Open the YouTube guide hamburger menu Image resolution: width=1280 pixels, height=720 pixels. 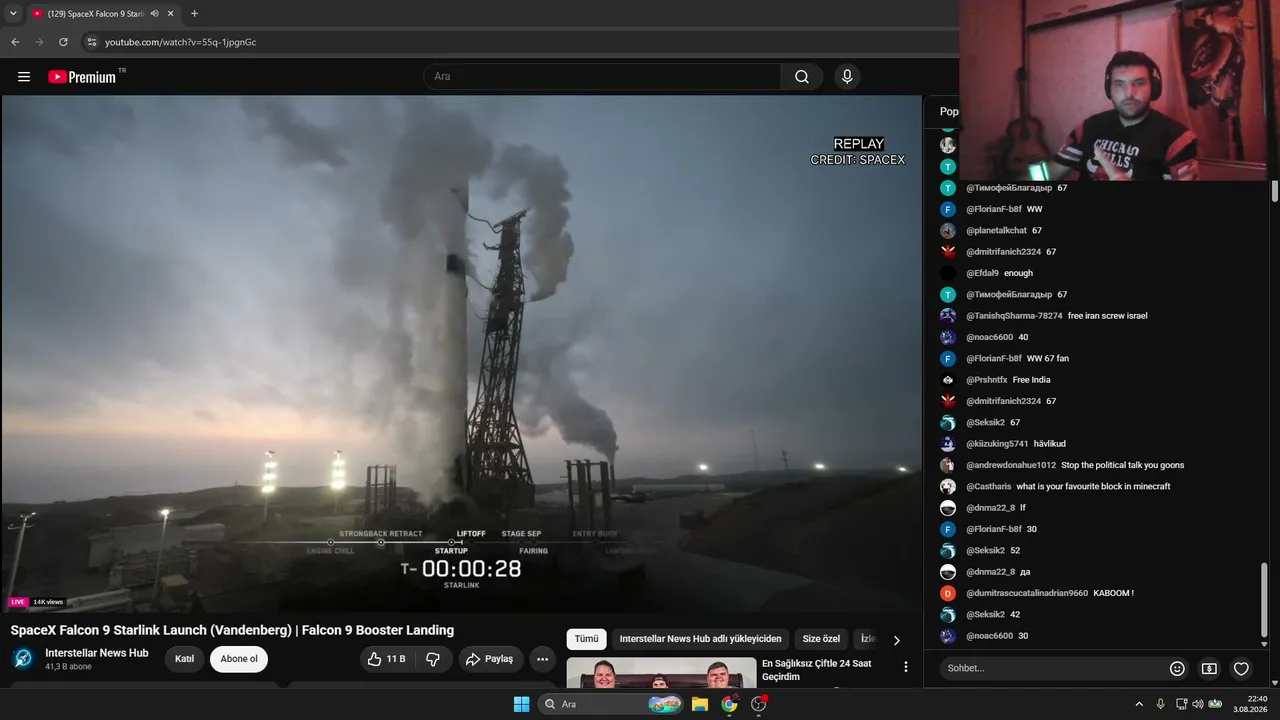24,77
